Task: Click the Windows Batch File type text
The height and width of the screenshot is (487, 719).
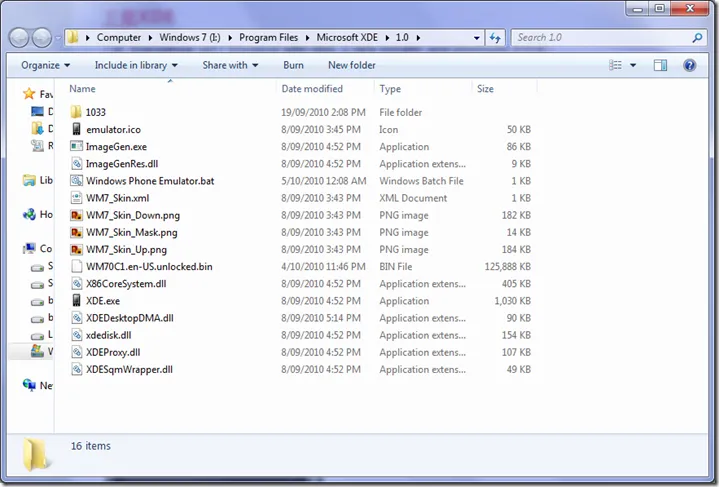Action: 421,181
